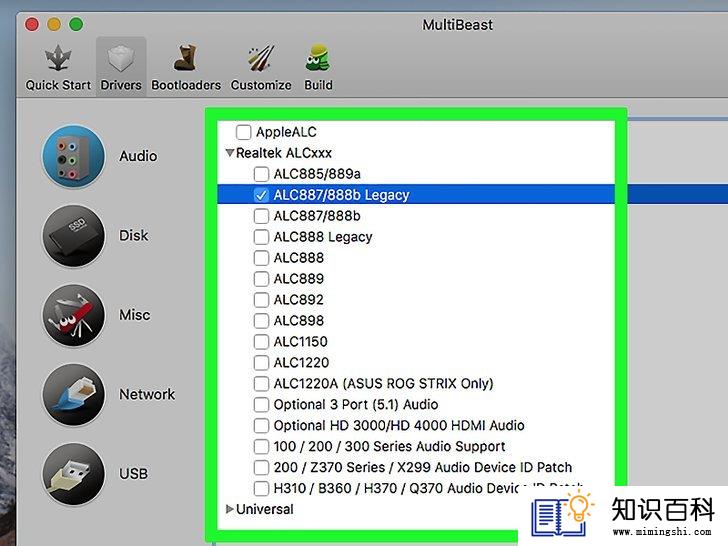The width and height of the screenshot is (728, 546).
Task: Select the ALC888 Legacy row text
Action: (323, 237)
